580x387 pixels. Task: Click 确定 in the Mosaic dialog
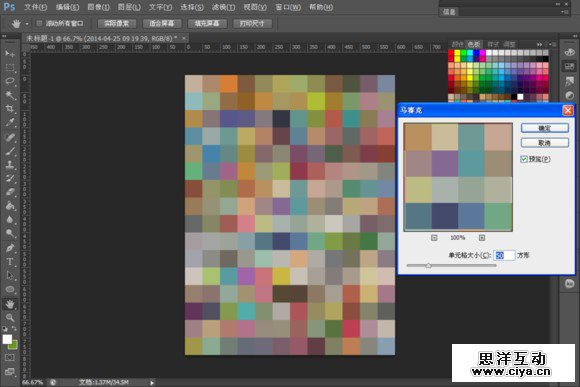[x=544, y=128]
